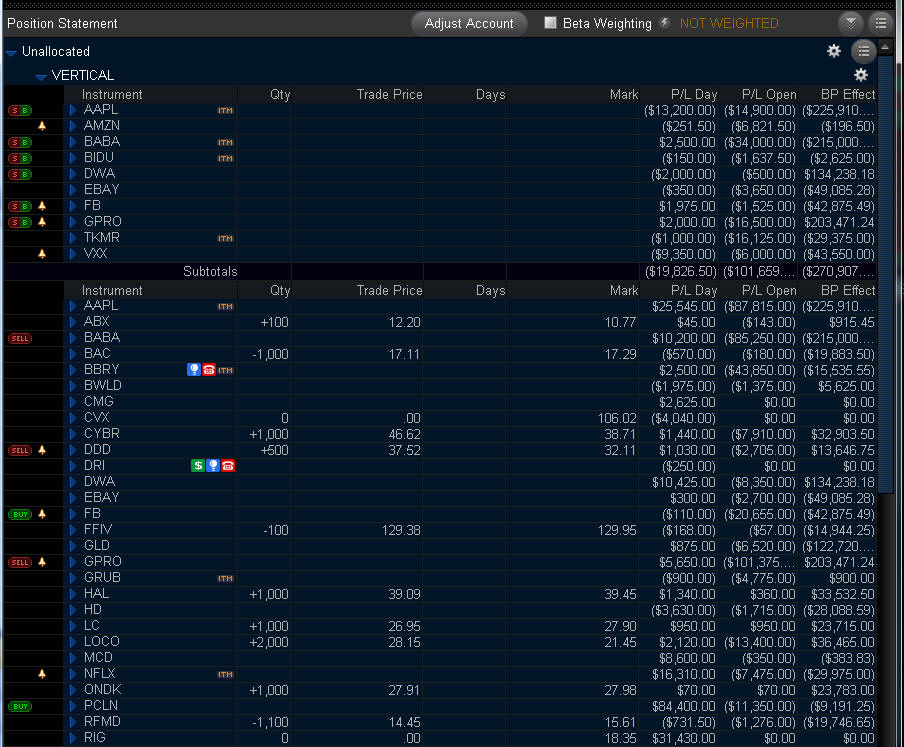Viewport: 904px width, 747px height.
Task: Open the list menu in the Unallocated row
Action: click(x=863, y=51)
